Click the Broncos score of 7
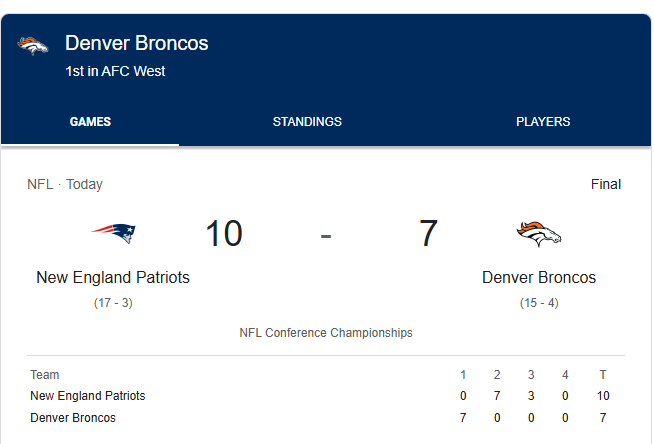Viewport: 654px width, 444px height. click(428, 234)
